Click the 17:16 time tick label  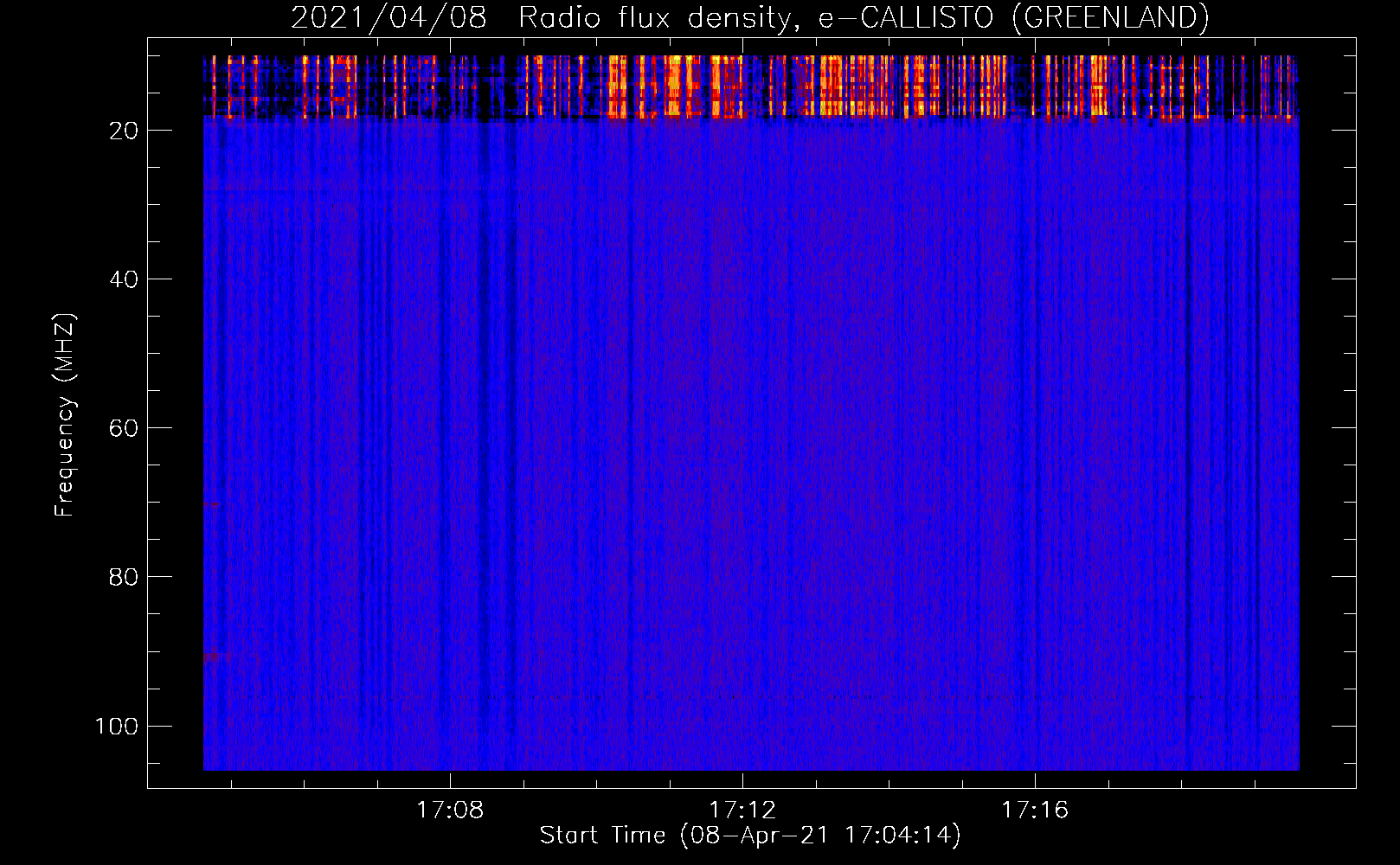[1035, 811]
